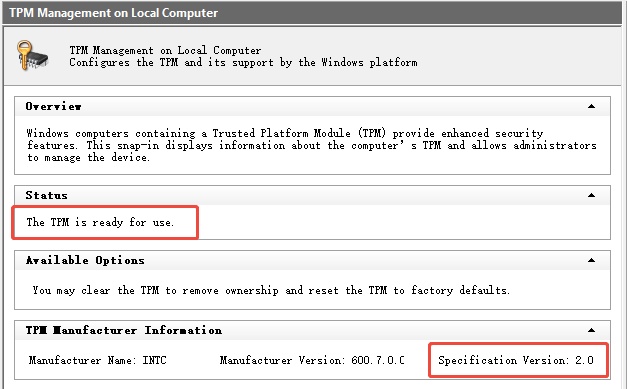Image resolution: width=627 pixels, height=389 pixels.
Task: Select 'The TPM is ready for use.' text
Action: pos(100,222)
